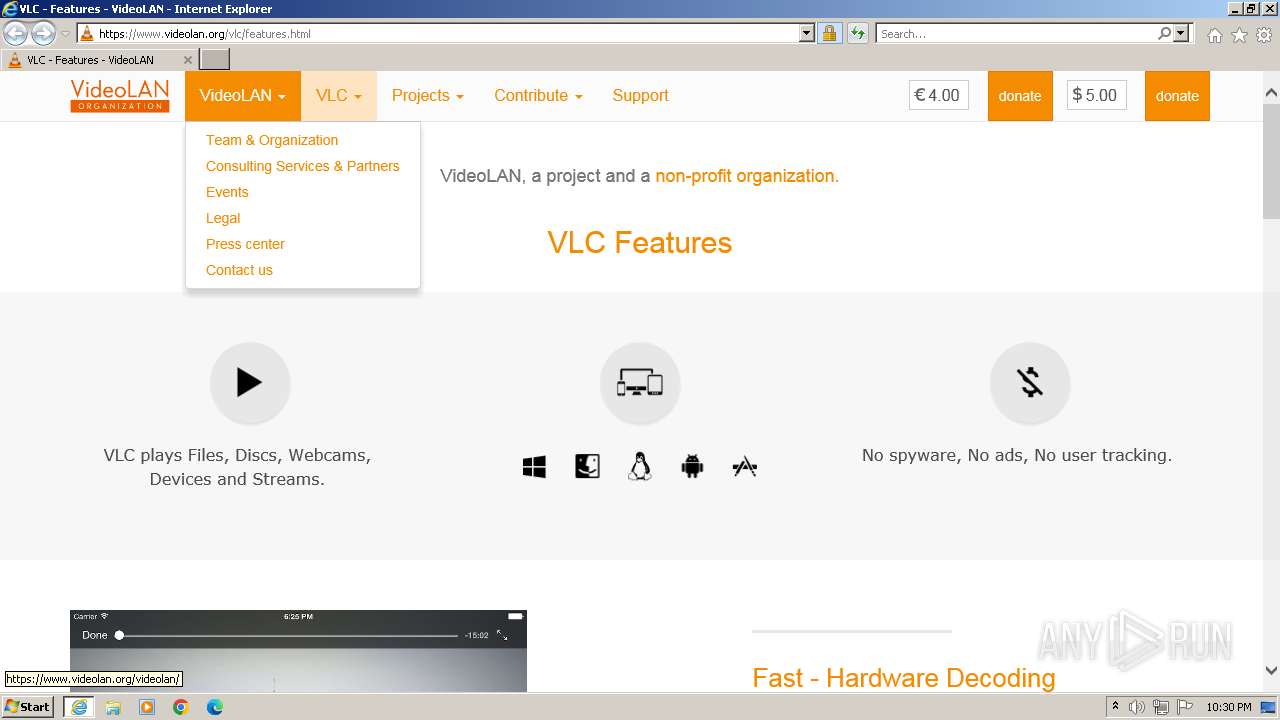
Task: Click the VLC Features heading
Action: [640, 243]
